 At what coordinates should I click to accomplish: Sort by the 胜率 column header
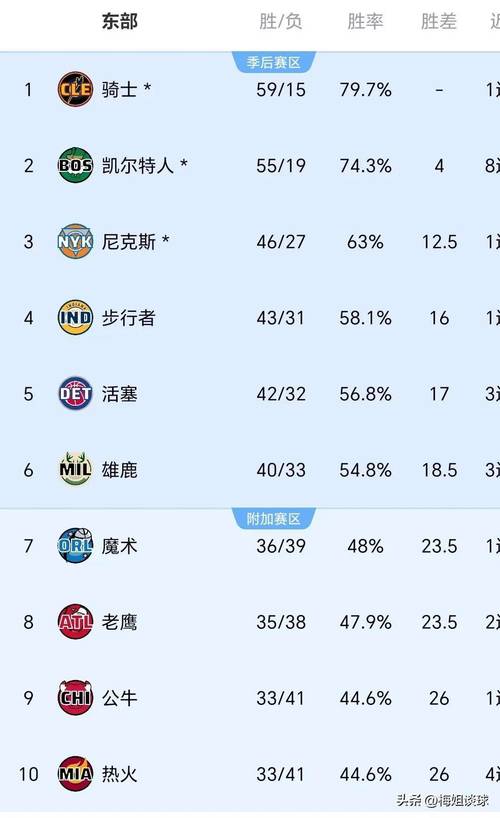(x=365, y=21)
